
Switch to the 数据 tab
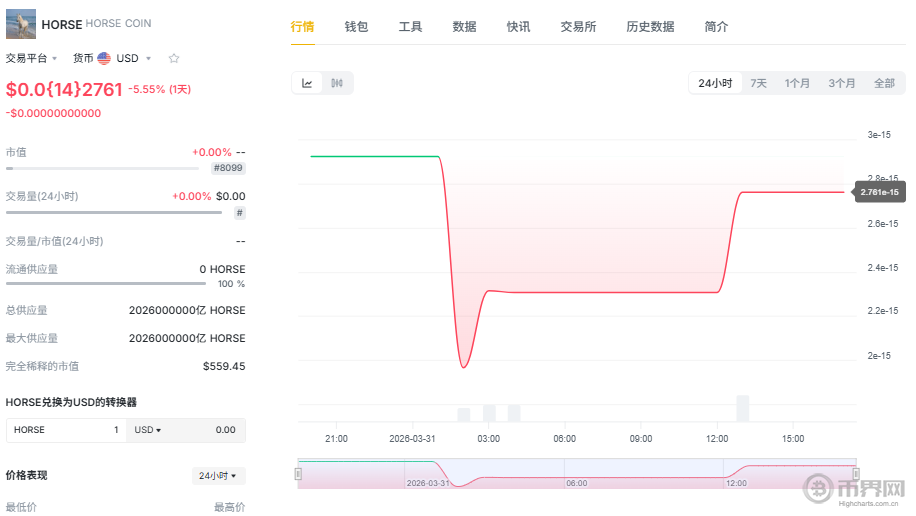click(x=464, y=27)
